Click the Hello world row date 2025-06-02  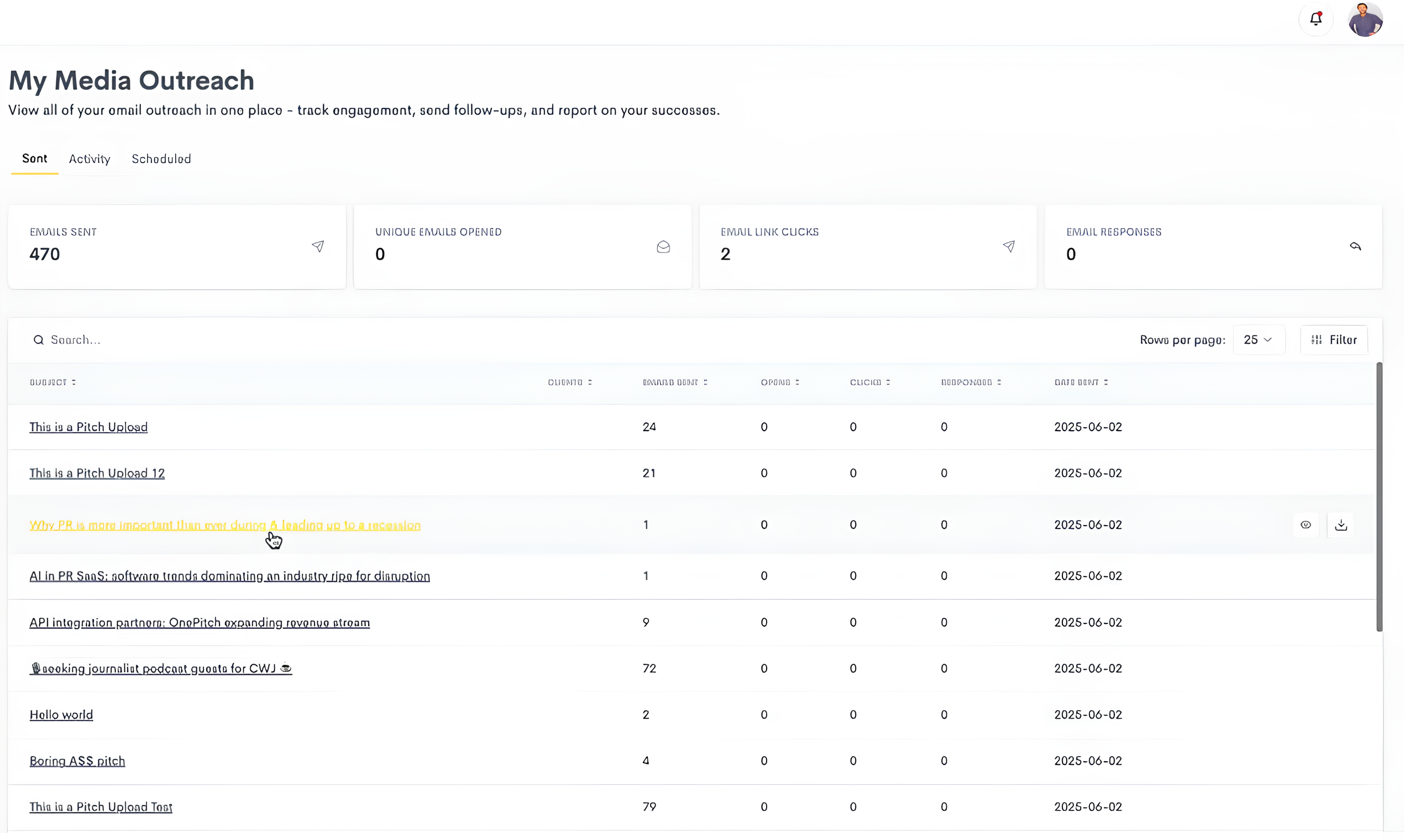[1087, 715]
